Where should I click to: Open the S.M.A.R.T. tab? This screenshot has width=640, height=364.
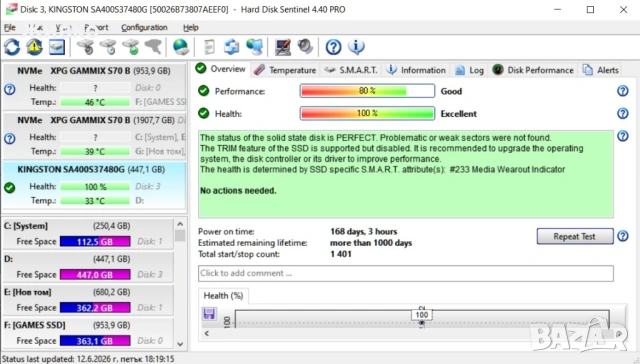click(351, 70)
